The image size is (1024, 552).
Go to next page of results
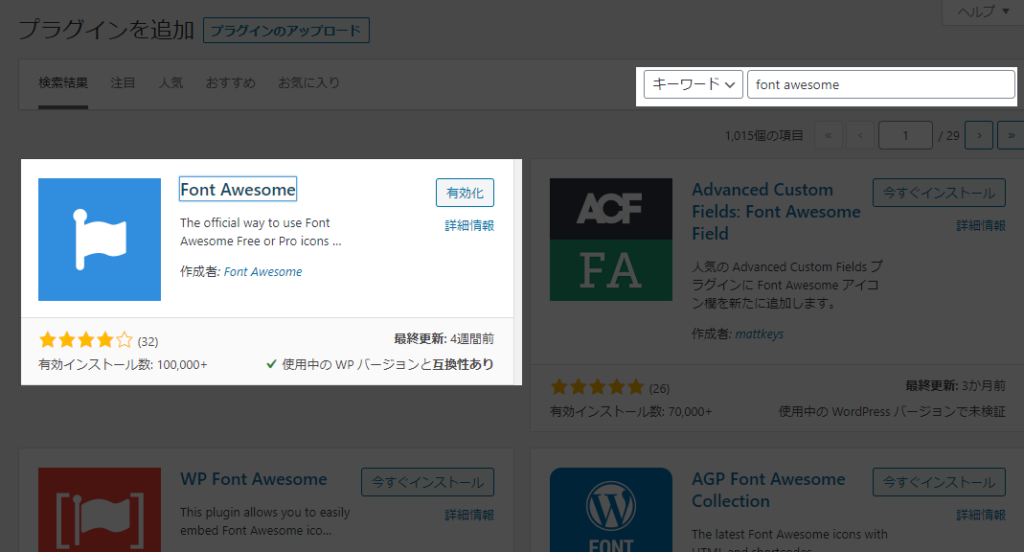pyautogui.click(x=980, y=135)
